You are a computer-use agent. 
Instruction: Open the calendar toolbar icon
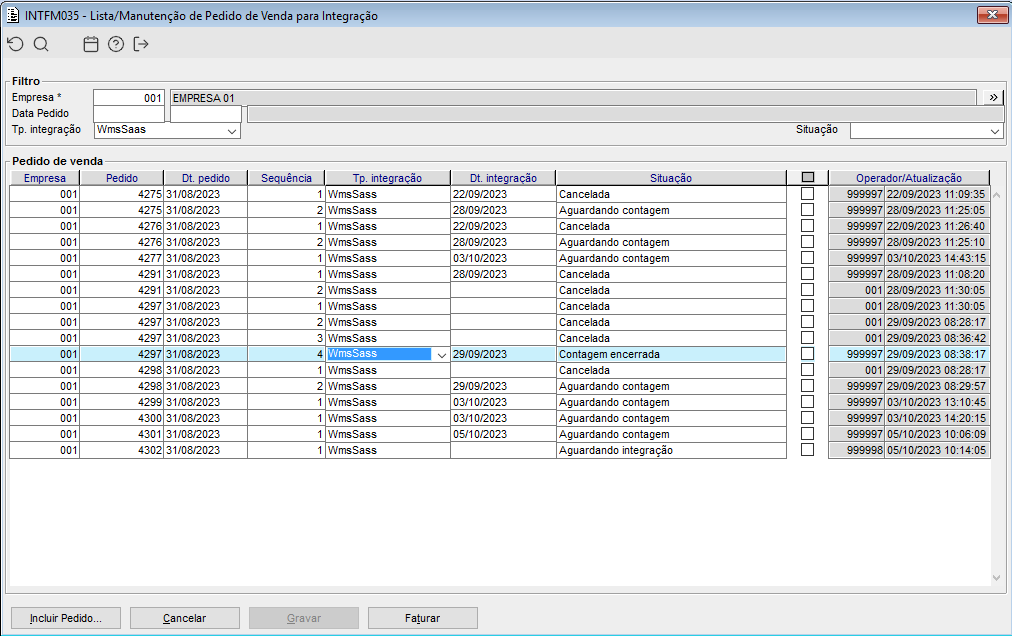91,44
